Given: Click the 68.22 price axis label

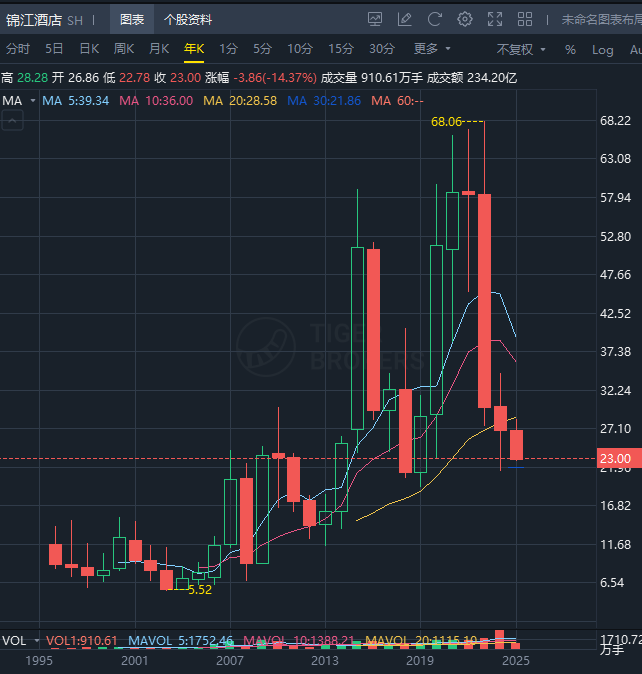Looking at the screenshot, I should click(615, 121).
